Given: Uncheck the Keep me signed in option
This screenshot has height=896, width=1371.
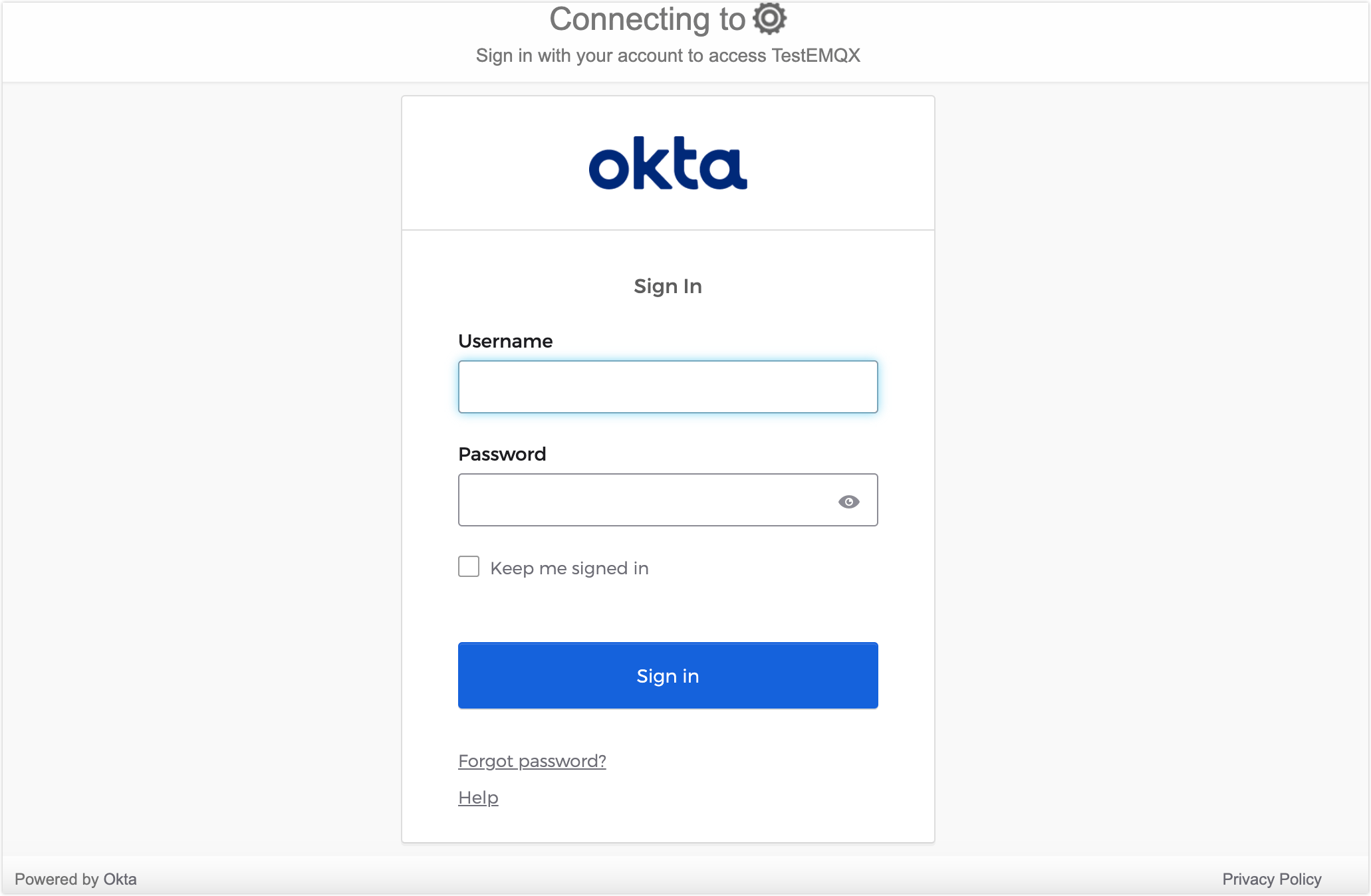Looking at the screenshot, I should 468,566.
